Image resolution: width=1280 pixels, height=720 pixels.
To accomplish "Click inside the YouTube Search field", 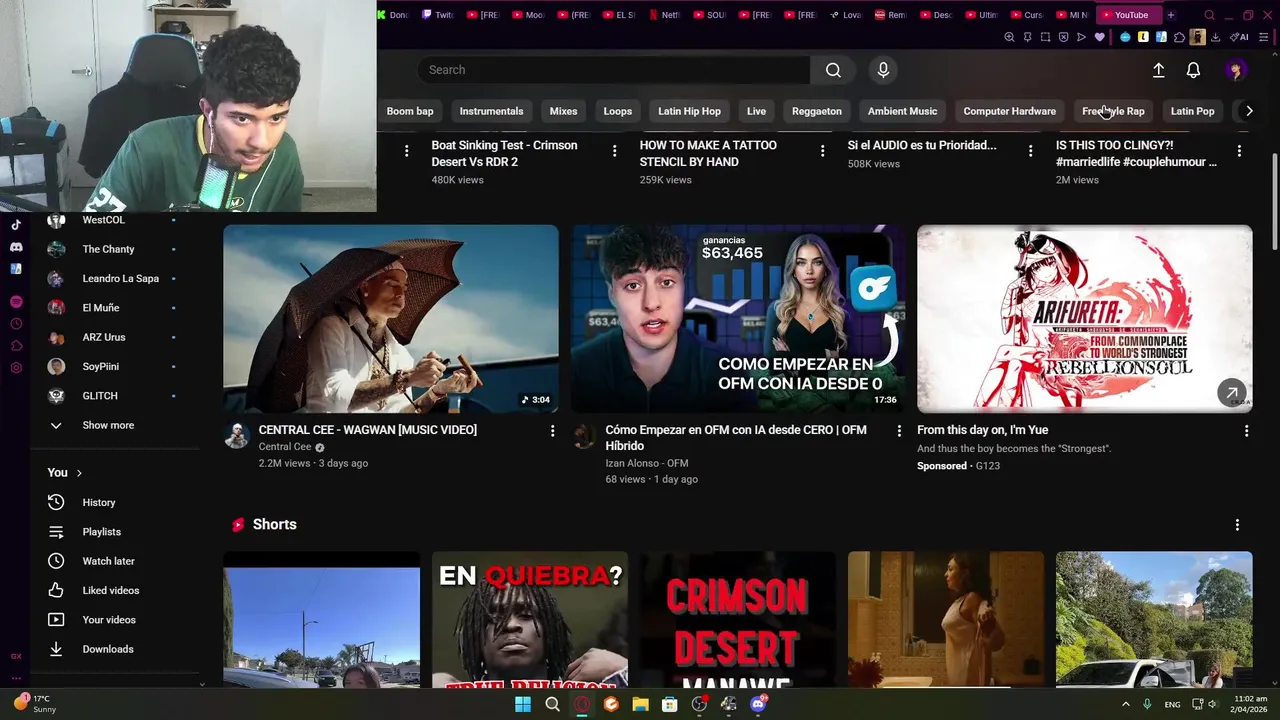I will pos(614,70).
